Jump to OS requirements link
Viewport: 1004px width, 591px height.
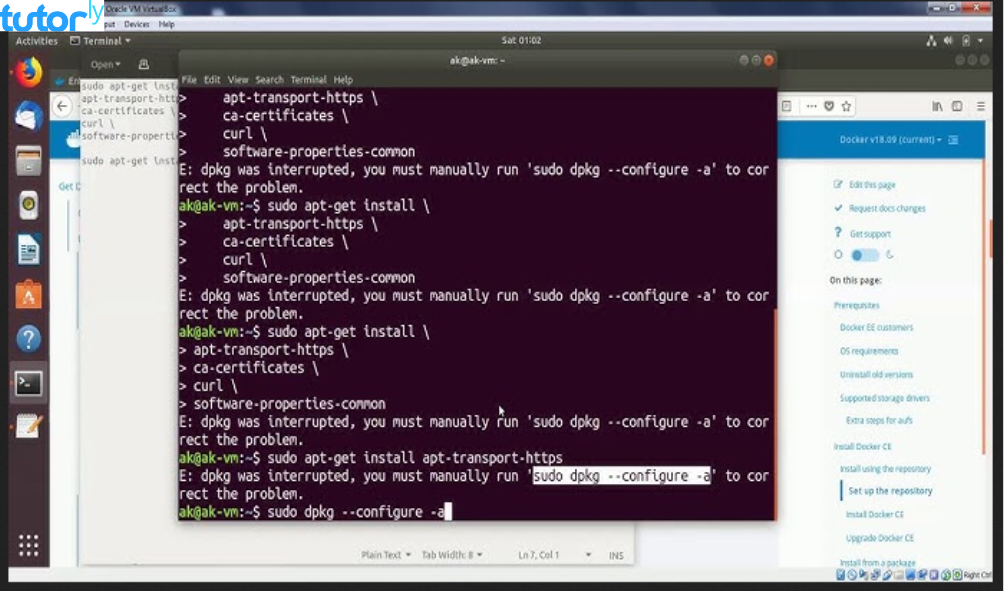(x=869, y=351)
